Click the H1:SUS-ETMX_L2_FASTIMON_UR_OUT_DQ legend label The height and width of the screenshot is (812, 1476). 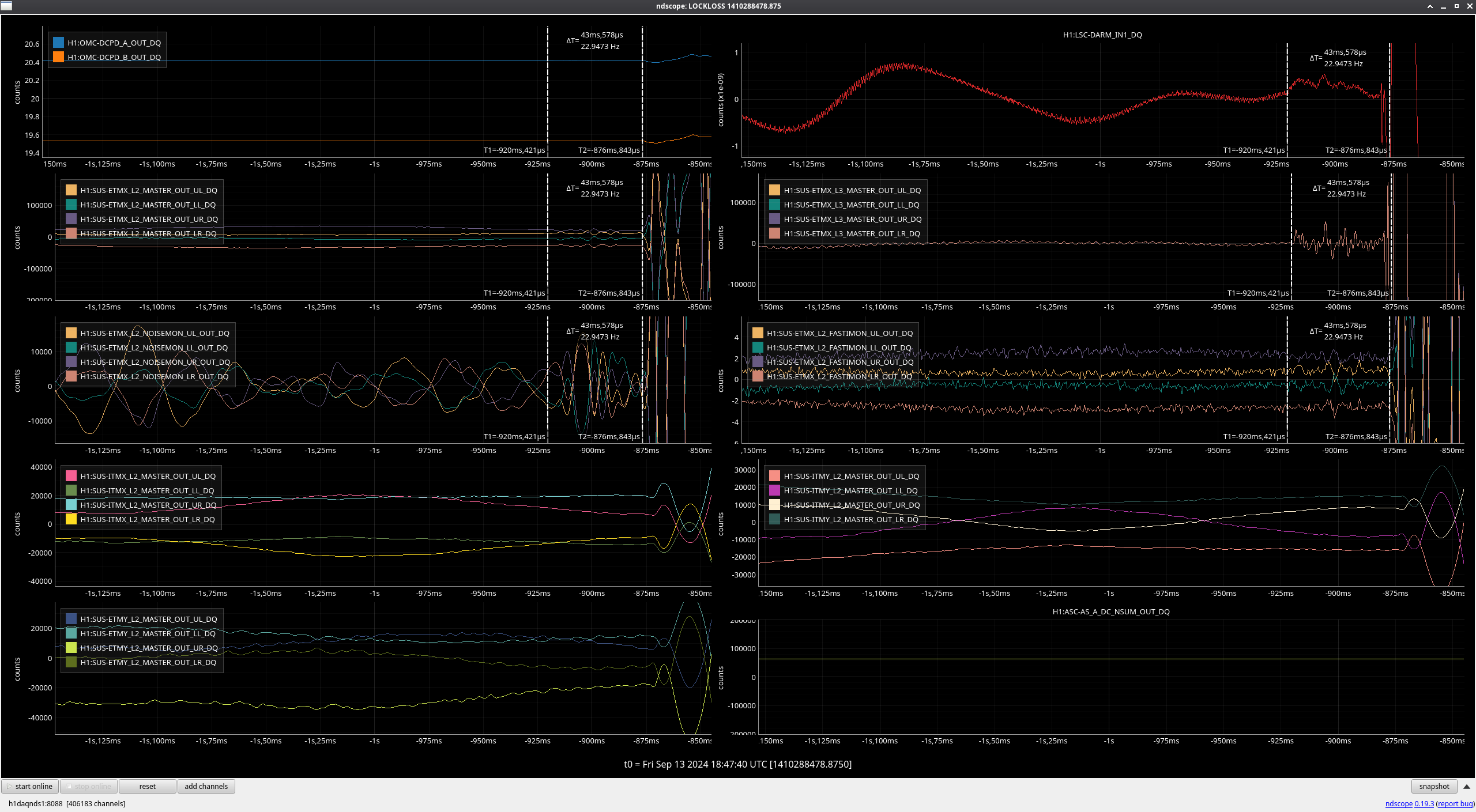click(840, 362)
